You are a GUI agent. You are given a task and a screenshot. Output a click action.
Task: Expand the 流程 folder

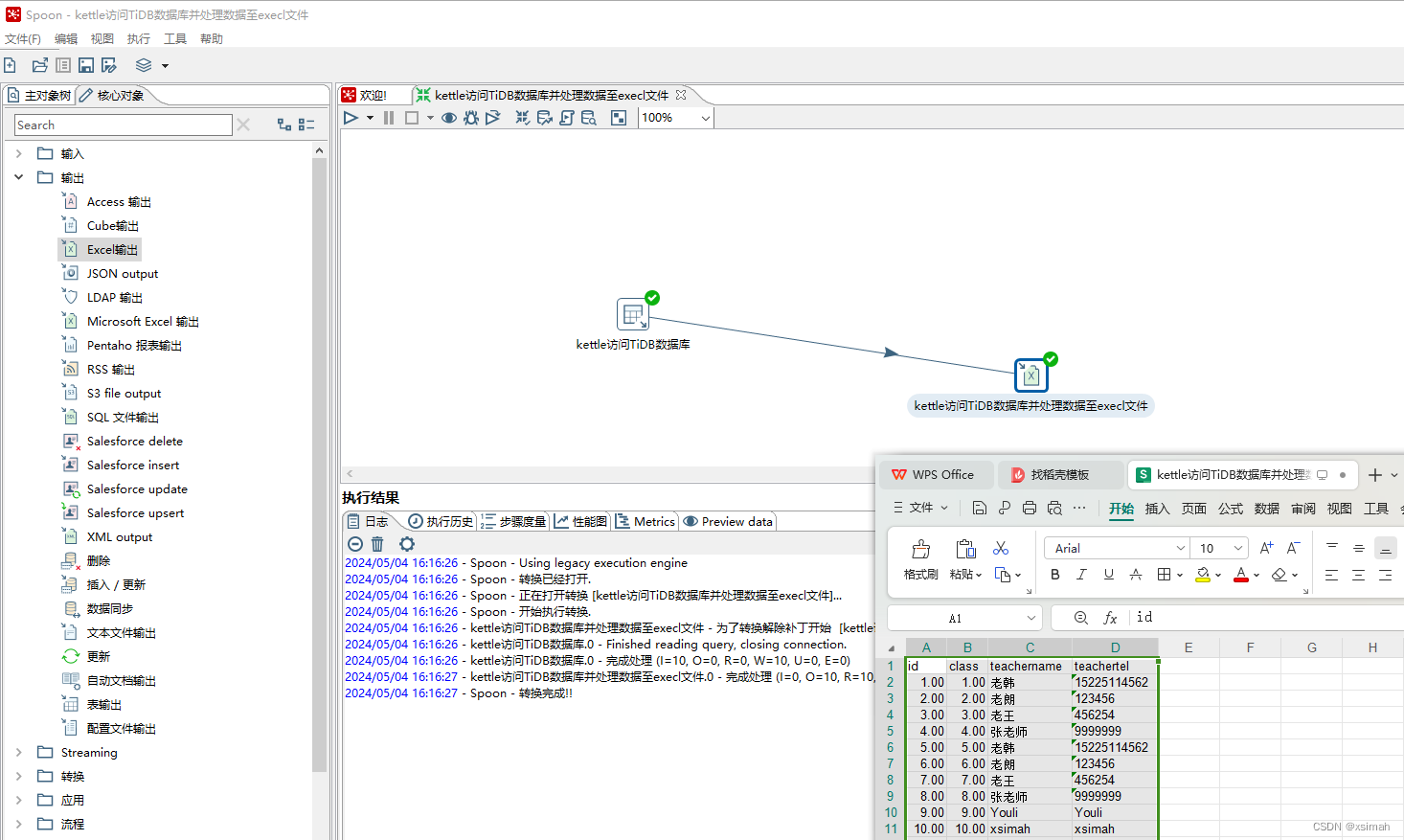[18, 824]
